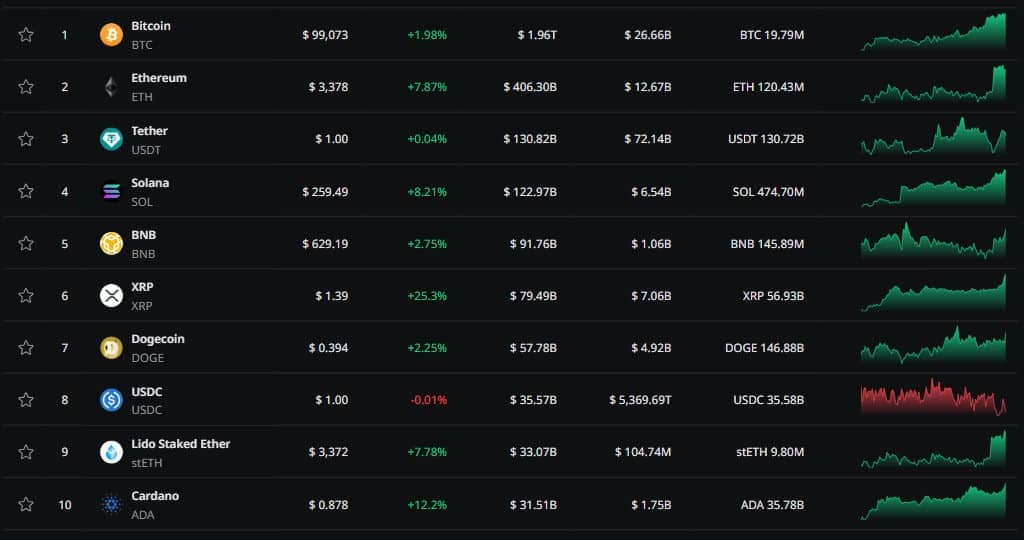Open the Cardano coin page
Screen dimensions: 1024x540
point(155,496)
